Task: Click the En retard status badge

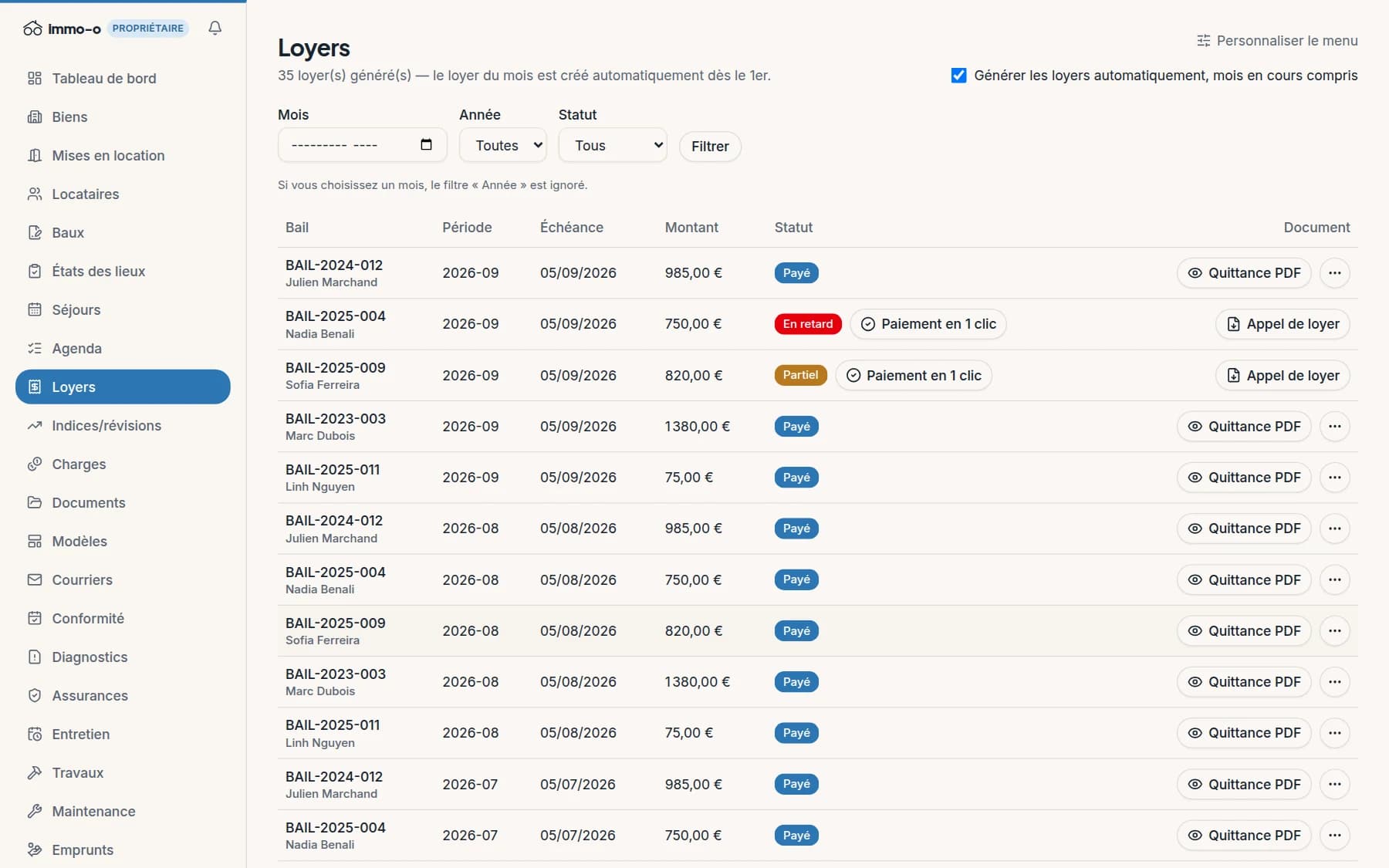Action: tap(808, 324)
